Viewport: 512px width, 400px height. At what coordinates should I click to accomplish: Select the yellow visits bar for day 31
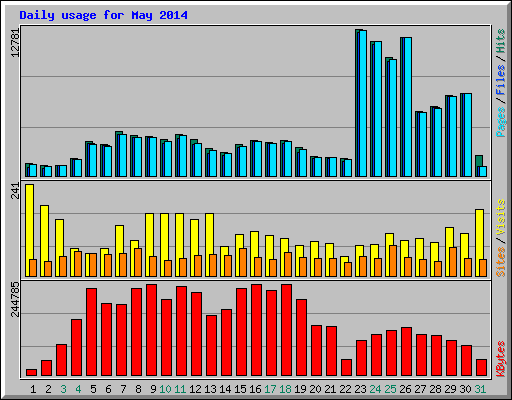pos(479,243)
